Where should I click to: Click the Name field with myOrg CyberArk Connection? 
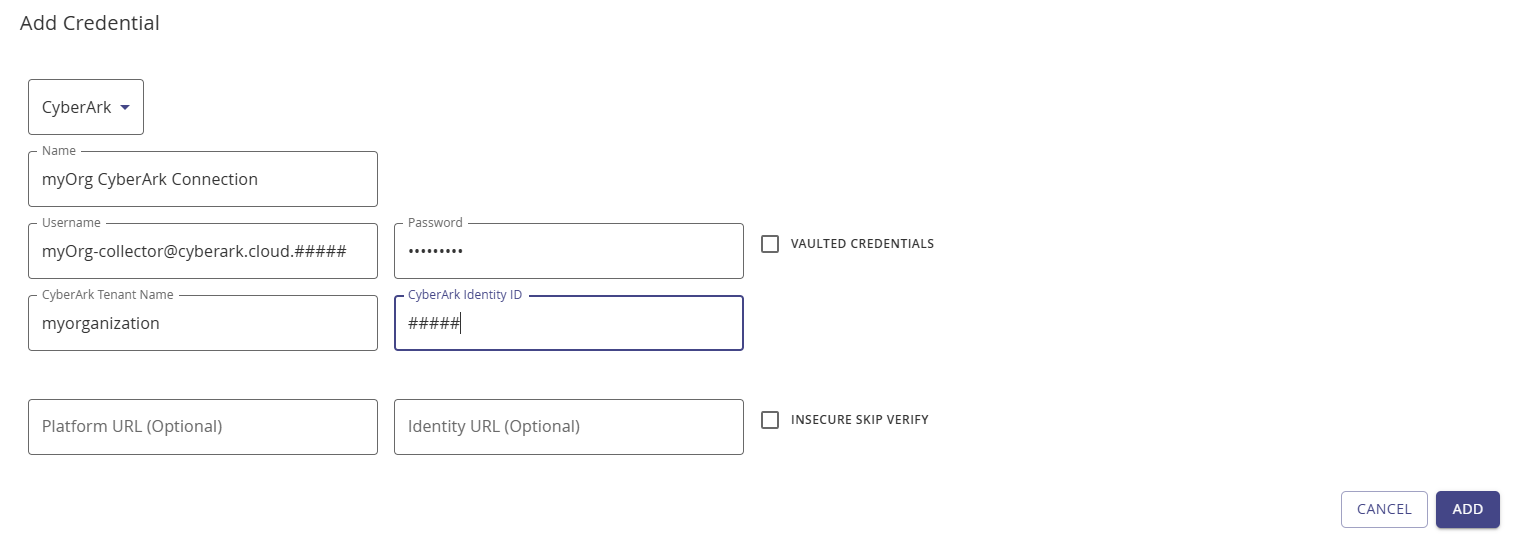(203, 180)
